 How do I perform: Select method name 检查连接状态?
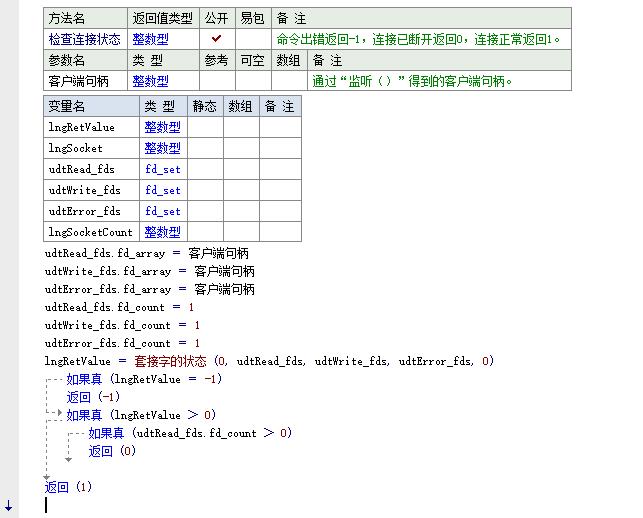84,39
